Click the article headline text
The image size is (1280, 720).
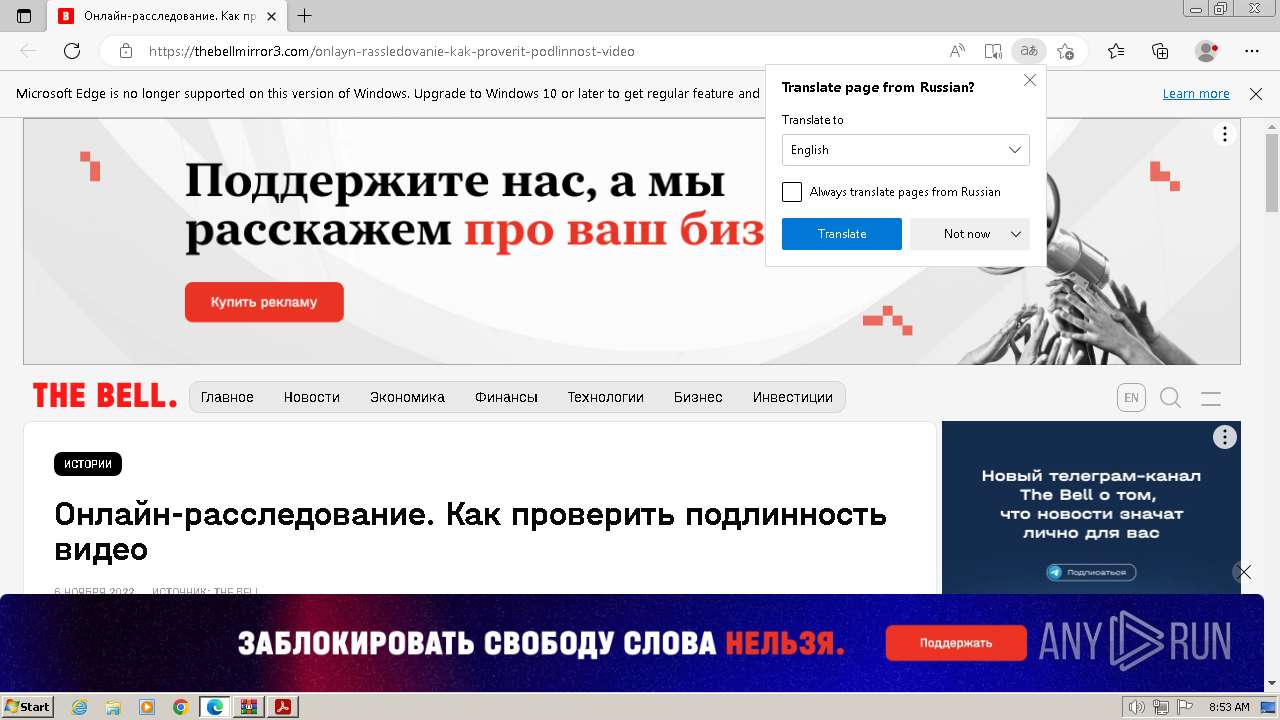coord(470,532)
